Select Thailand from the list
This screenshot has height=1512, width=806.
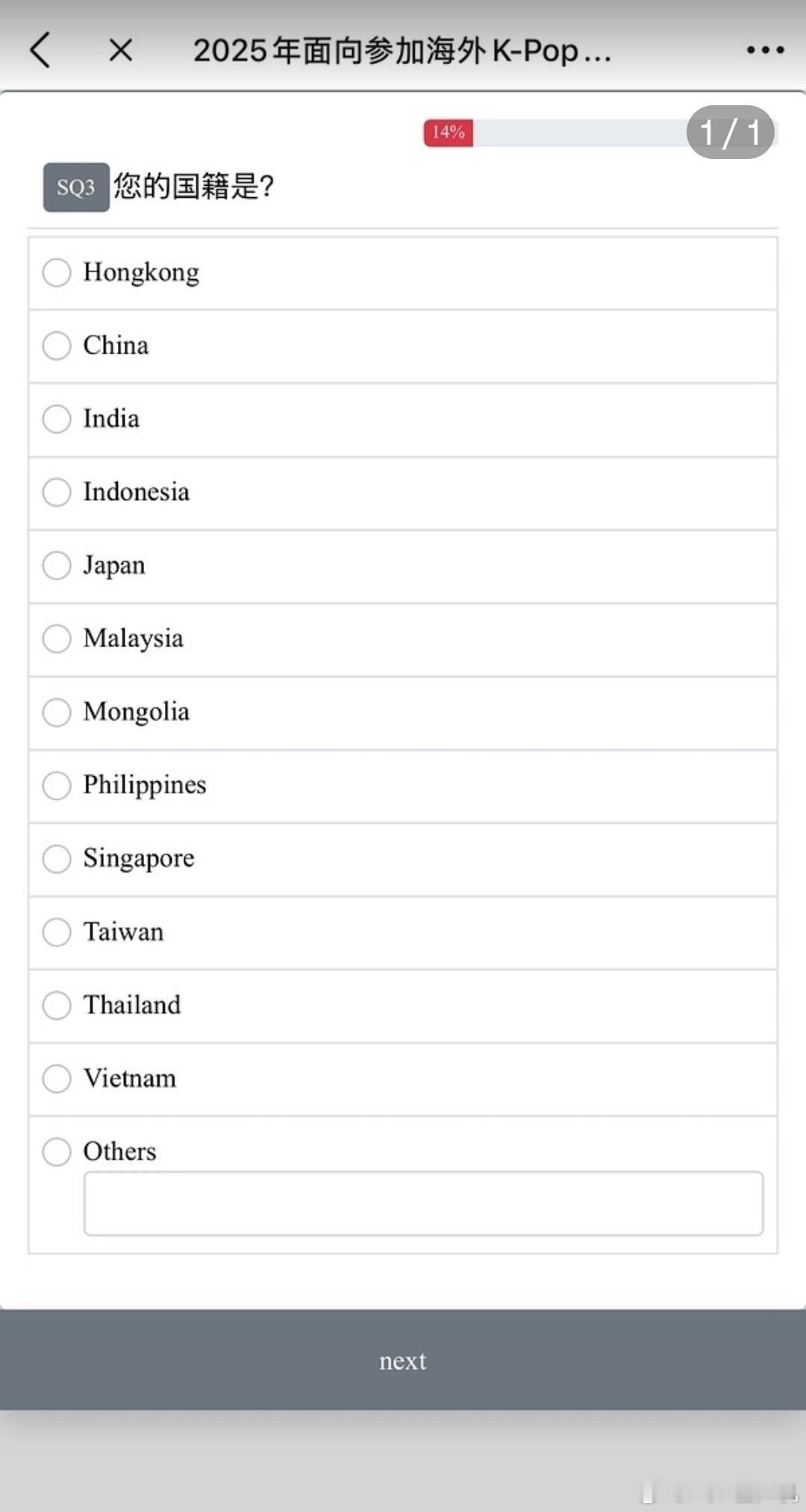[57, 1005]
